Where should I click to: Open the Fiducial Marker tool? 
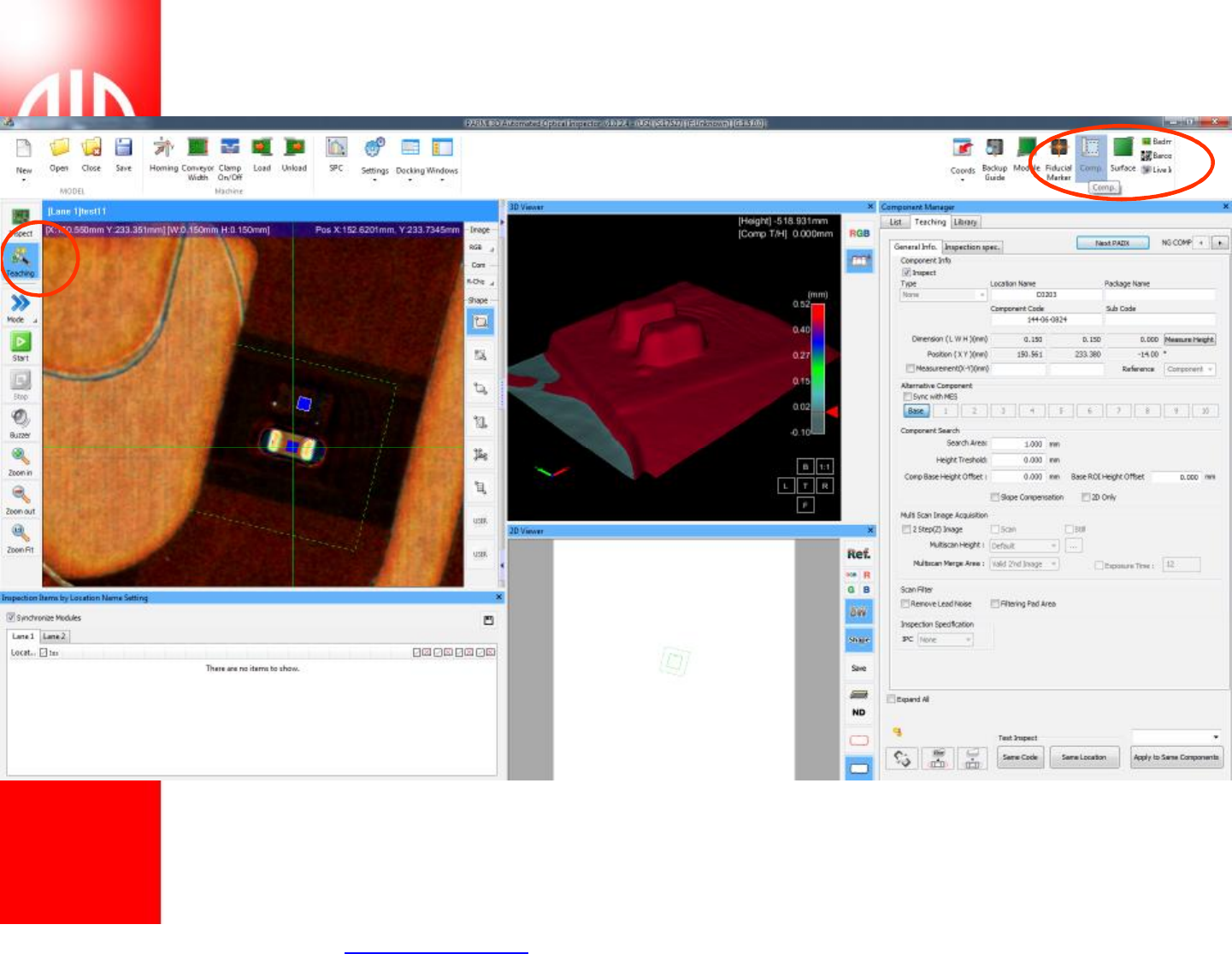point(1058,149)
